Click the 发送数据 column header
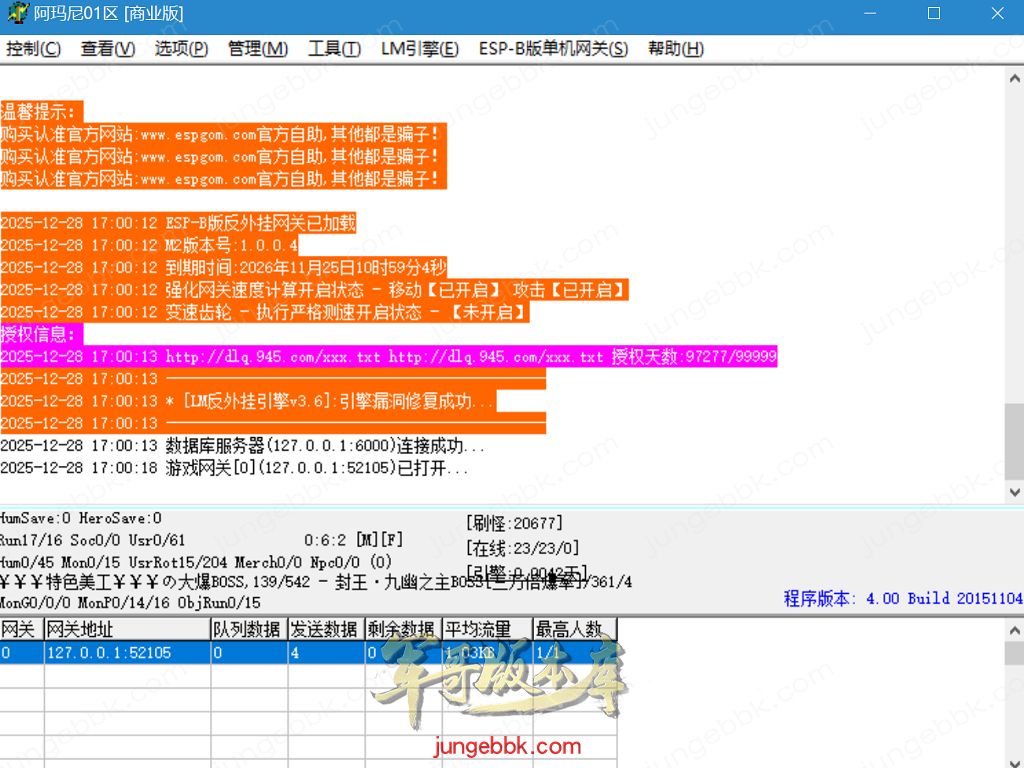 click(x=324, y=629)
